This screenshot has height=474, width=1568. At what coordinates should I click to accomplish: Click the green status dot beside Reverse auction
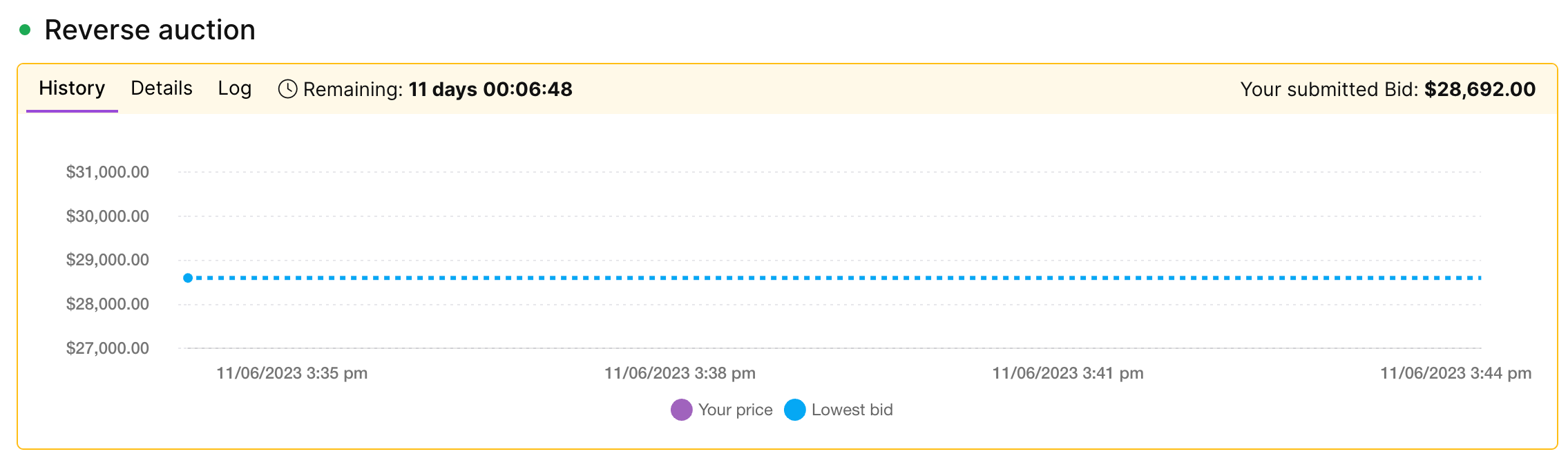25,30
